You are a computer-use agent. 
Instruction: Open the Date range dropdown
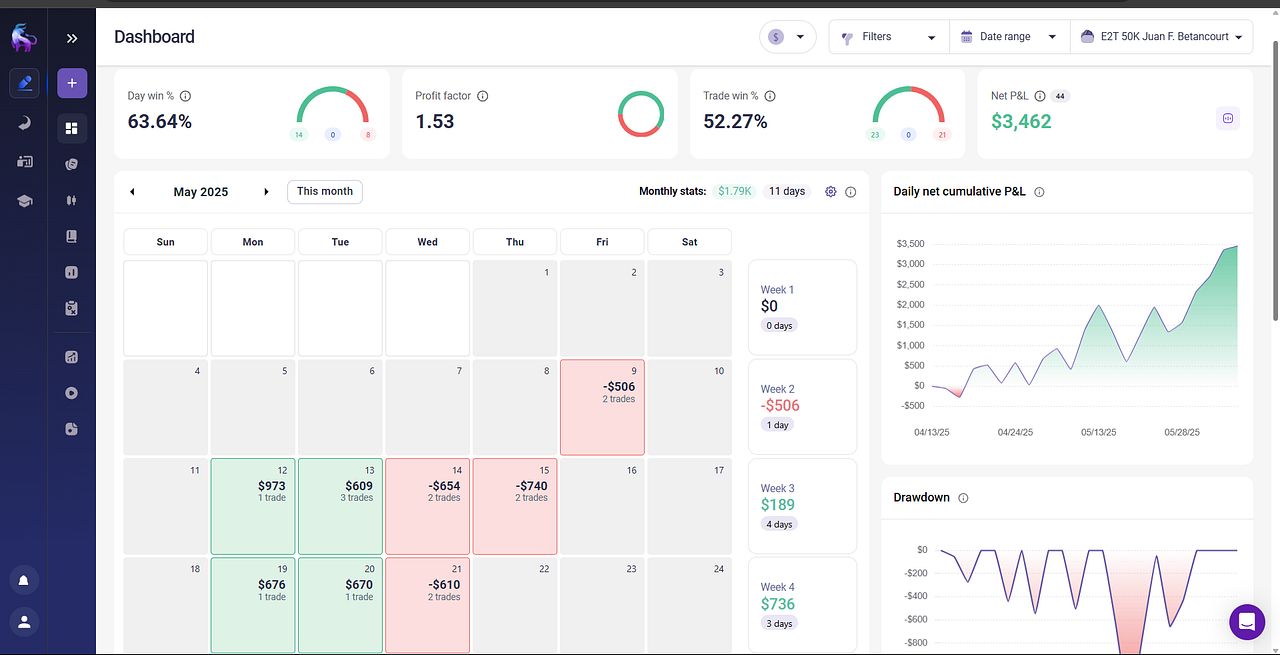[x=1003, y=36]
